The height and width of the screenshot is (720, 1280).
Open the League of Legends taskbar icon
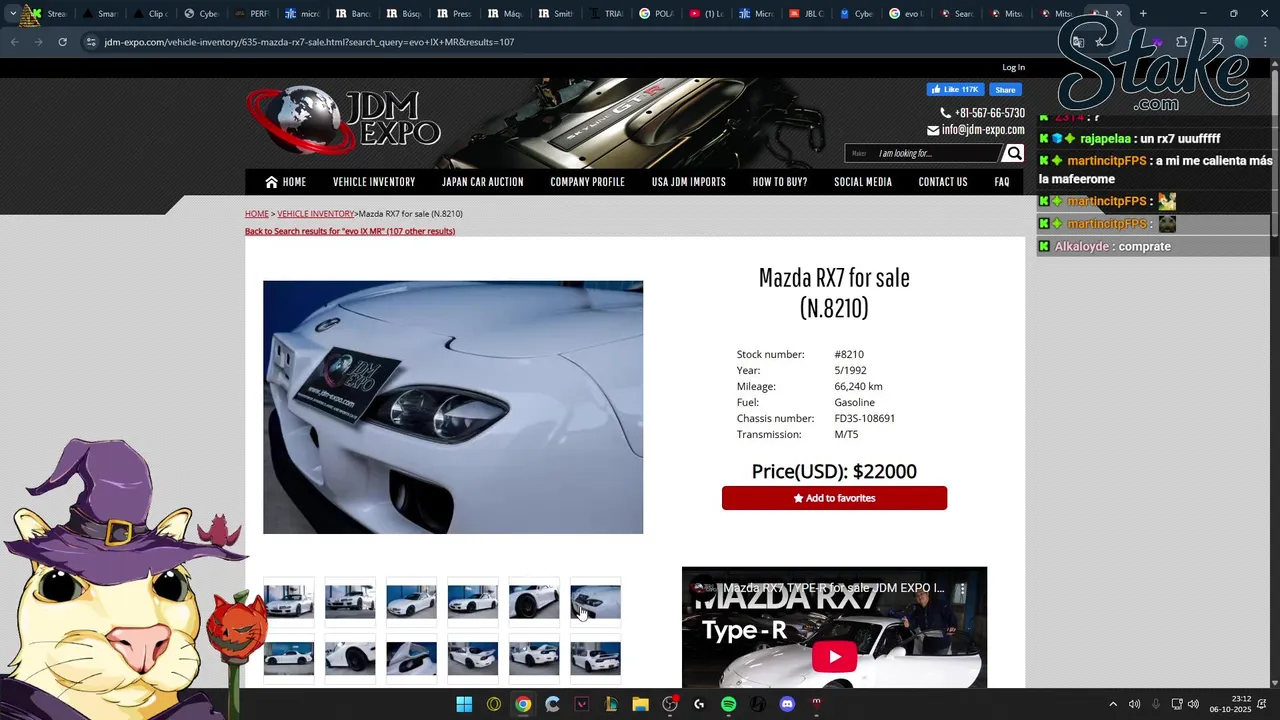tap(611, 704)
